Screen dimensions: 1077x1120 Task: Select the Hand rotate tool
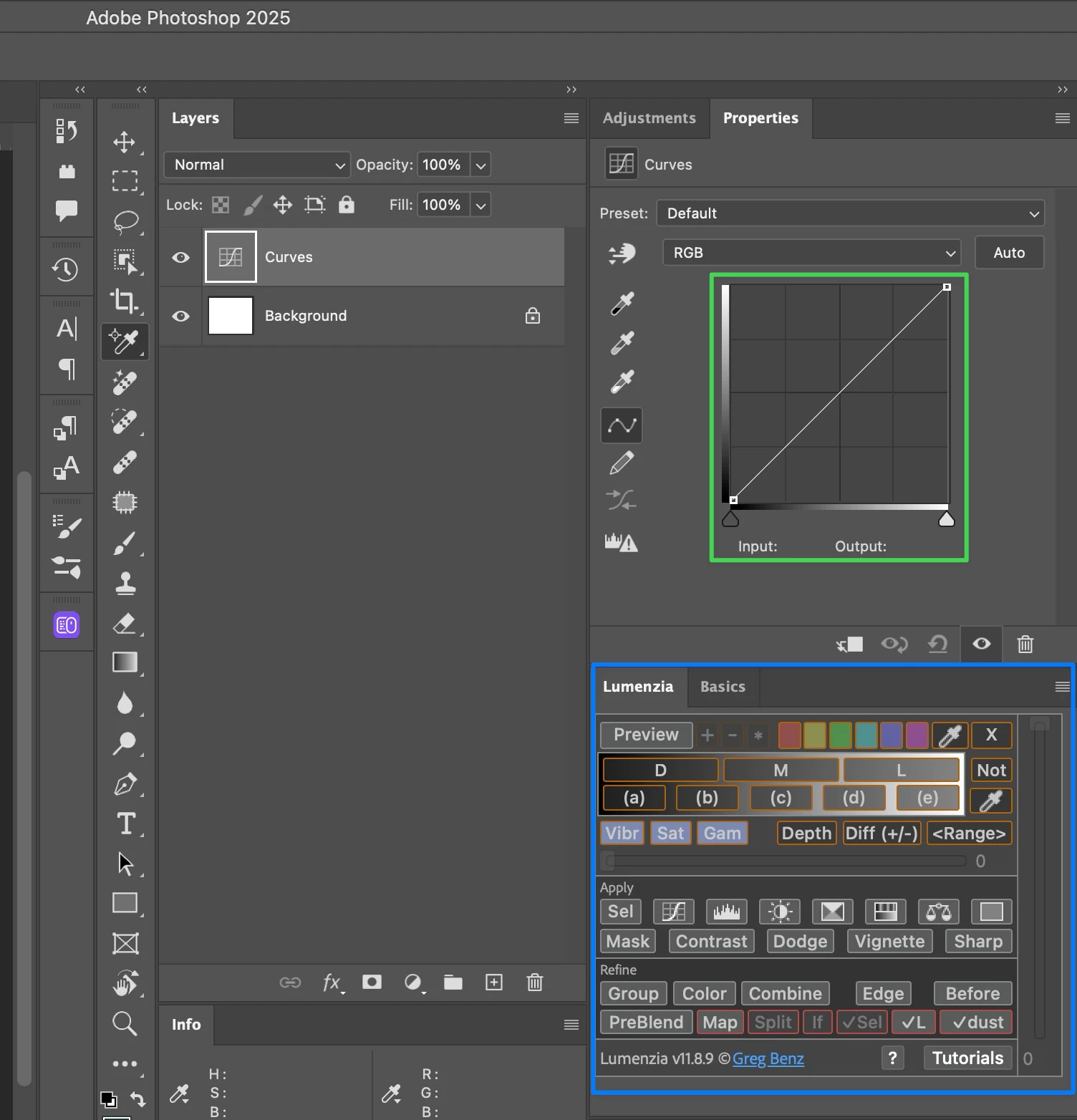pyautogui.click(x=125, y=983)
